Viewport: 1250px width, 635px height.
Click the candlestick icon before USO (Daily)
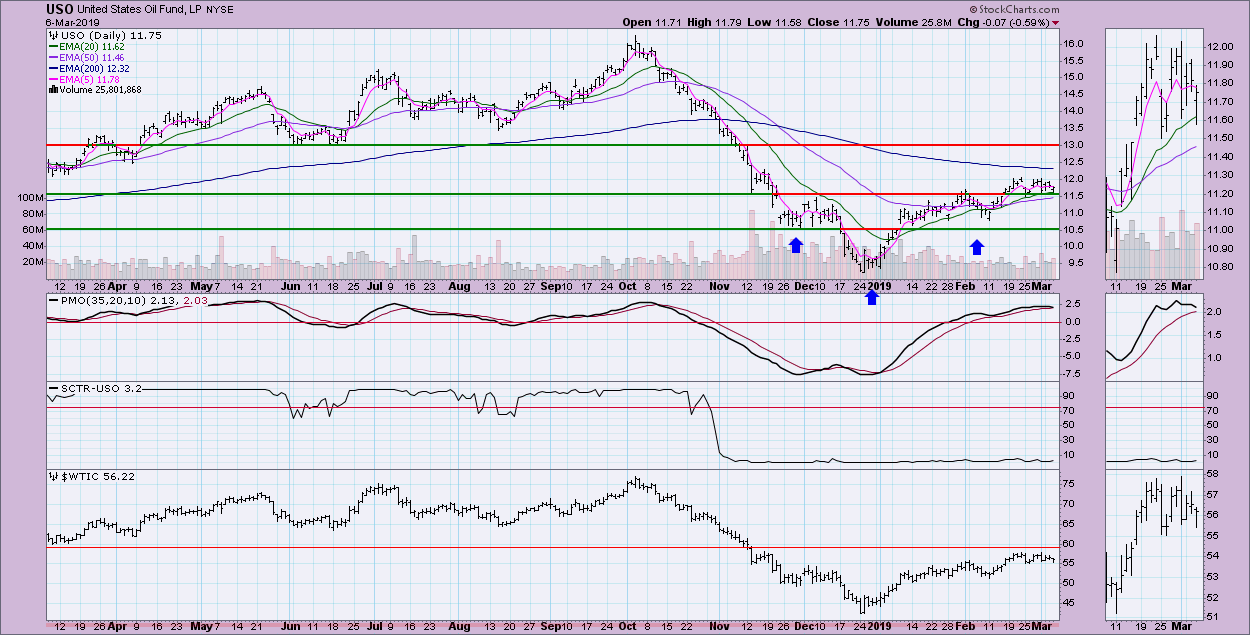[x=52, y=36]
